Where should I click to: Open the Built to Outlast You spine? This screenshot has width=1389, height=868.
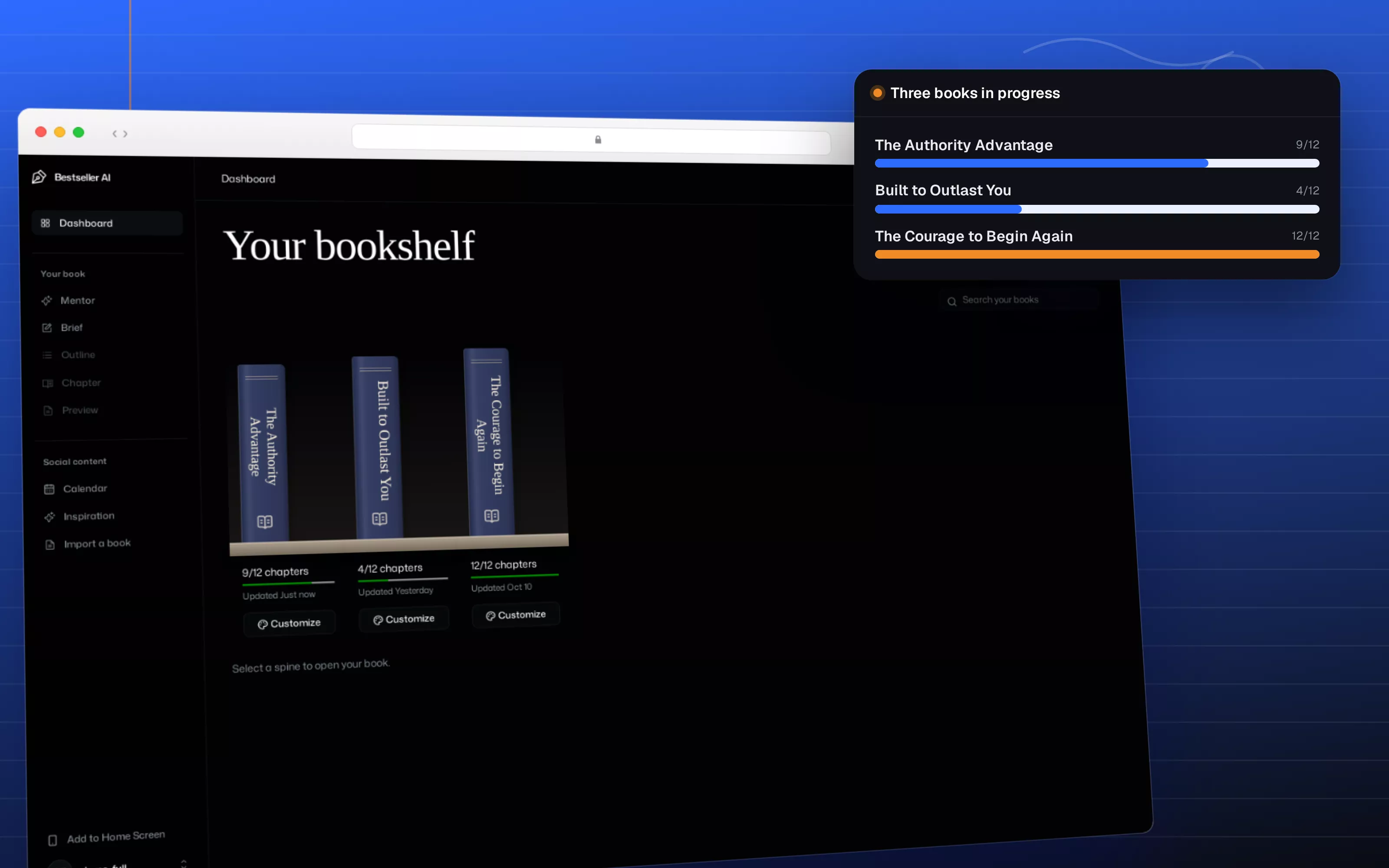point(377,447)
